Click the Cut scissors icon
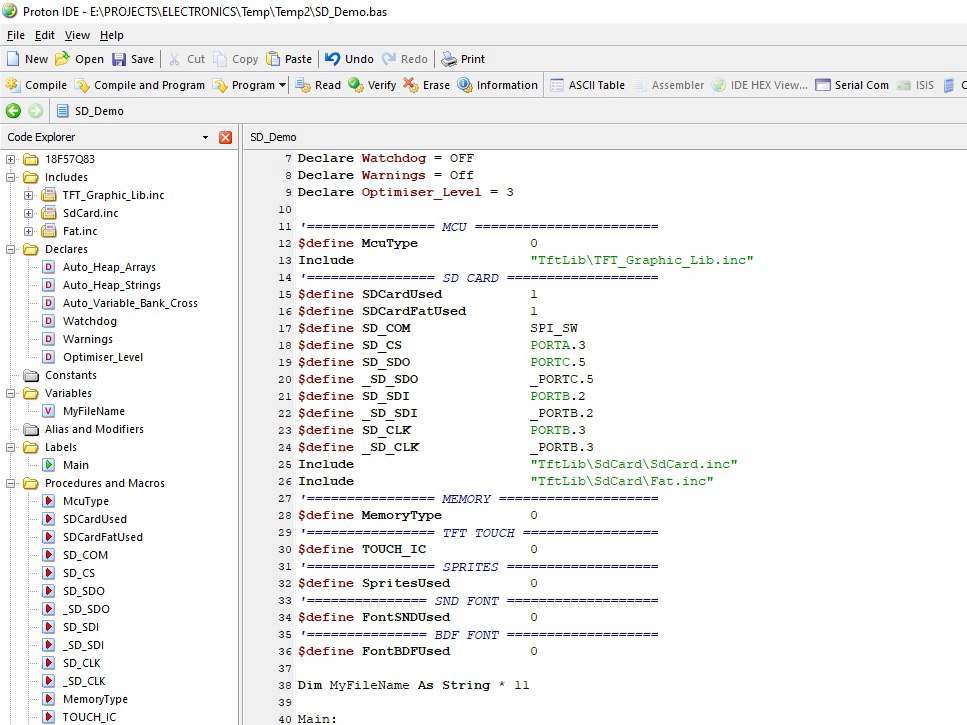Screen dimensions: 967x725 click(175, 59)
